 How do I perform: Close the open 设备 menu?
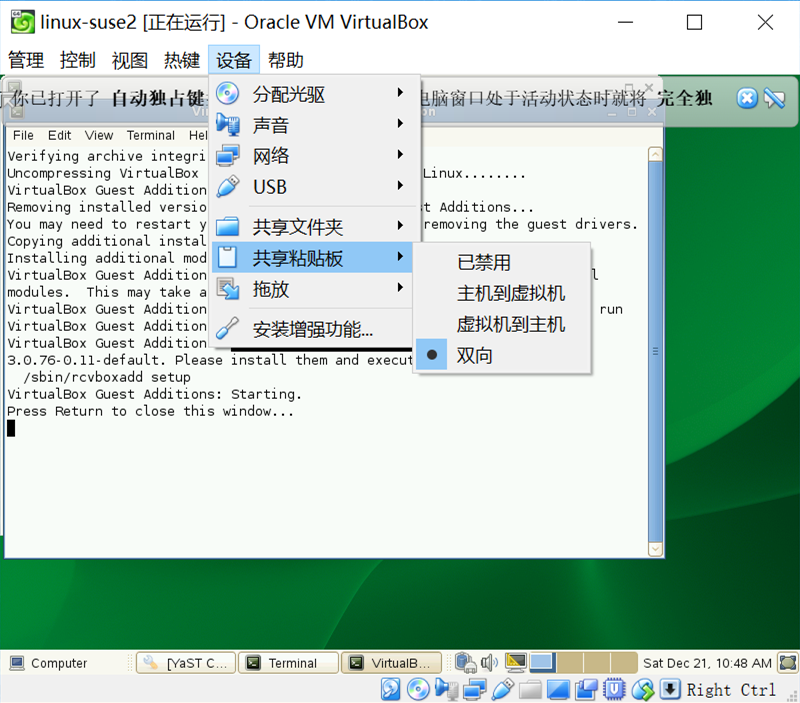click(234, 60)
